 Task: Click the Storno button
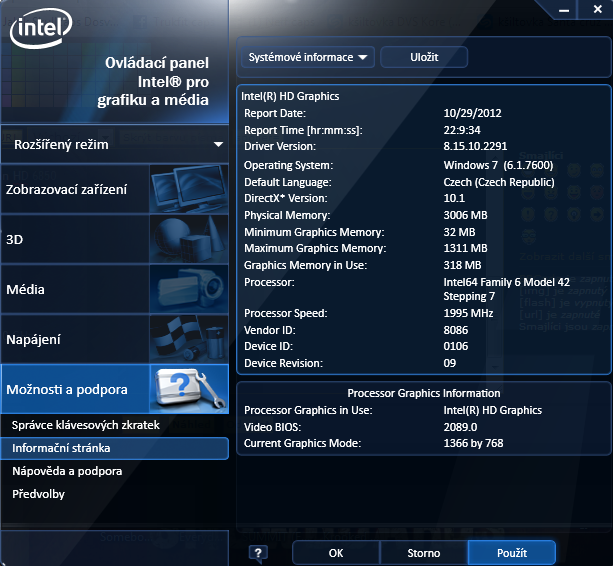[424, 553]
